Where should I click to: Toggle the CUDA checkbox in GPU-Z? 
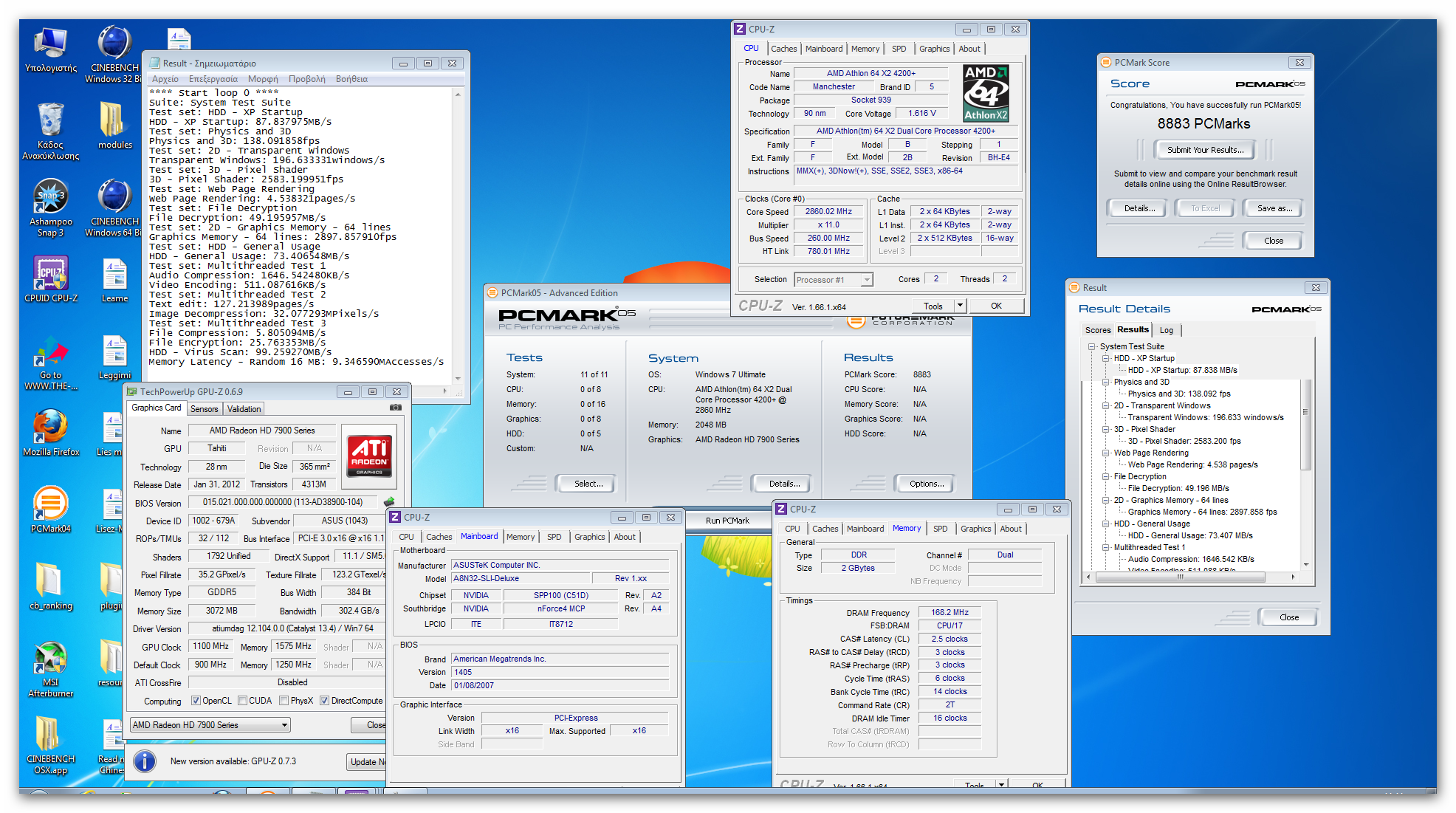pos(242,701)
